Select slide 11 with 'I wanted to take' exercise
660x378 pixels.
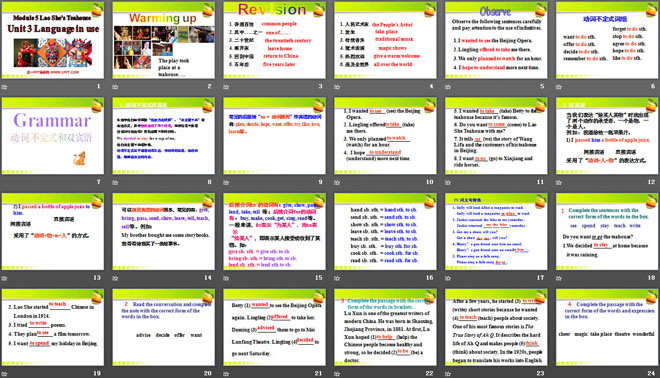496,136
